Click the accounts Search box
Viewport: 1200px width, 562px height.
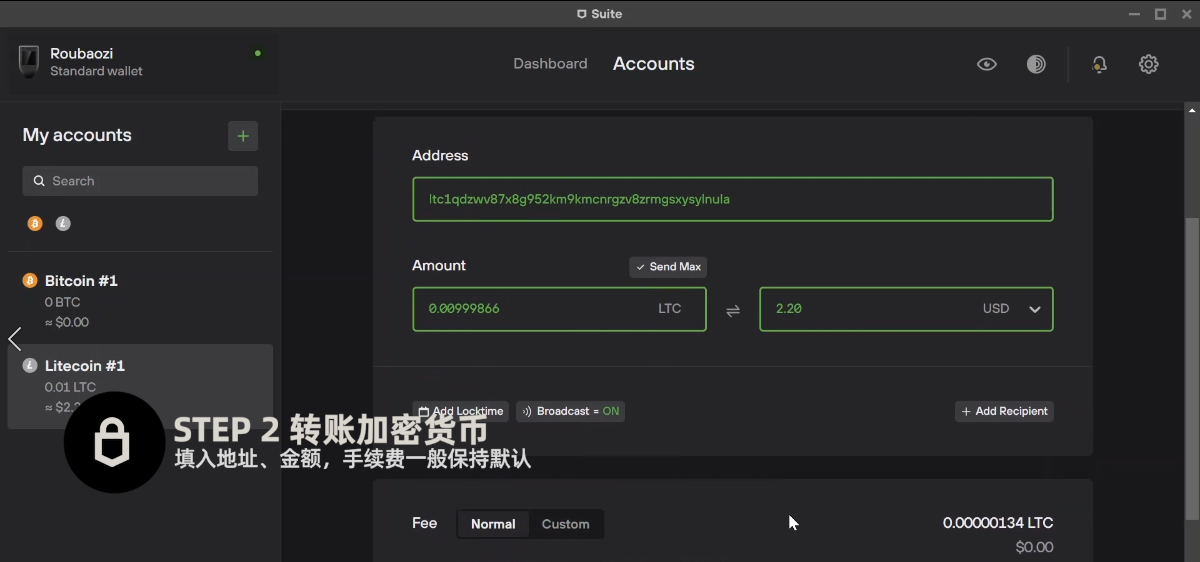coord(140,181)
